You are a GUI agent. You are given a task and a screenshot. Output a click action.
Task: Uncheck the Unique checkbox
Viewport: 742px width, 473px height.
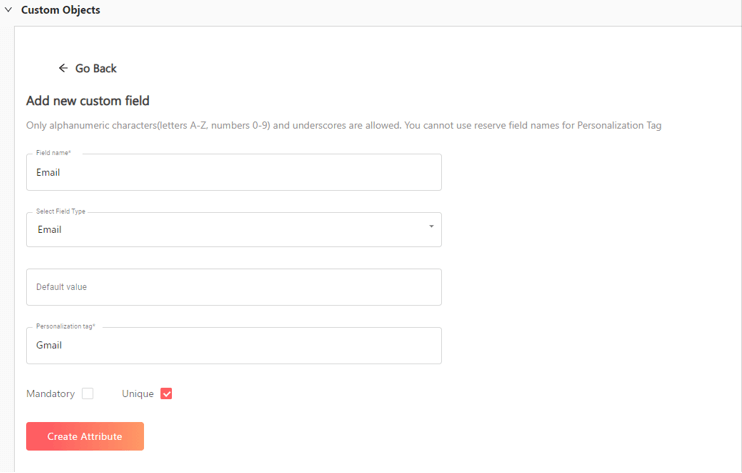click(166, 394)
